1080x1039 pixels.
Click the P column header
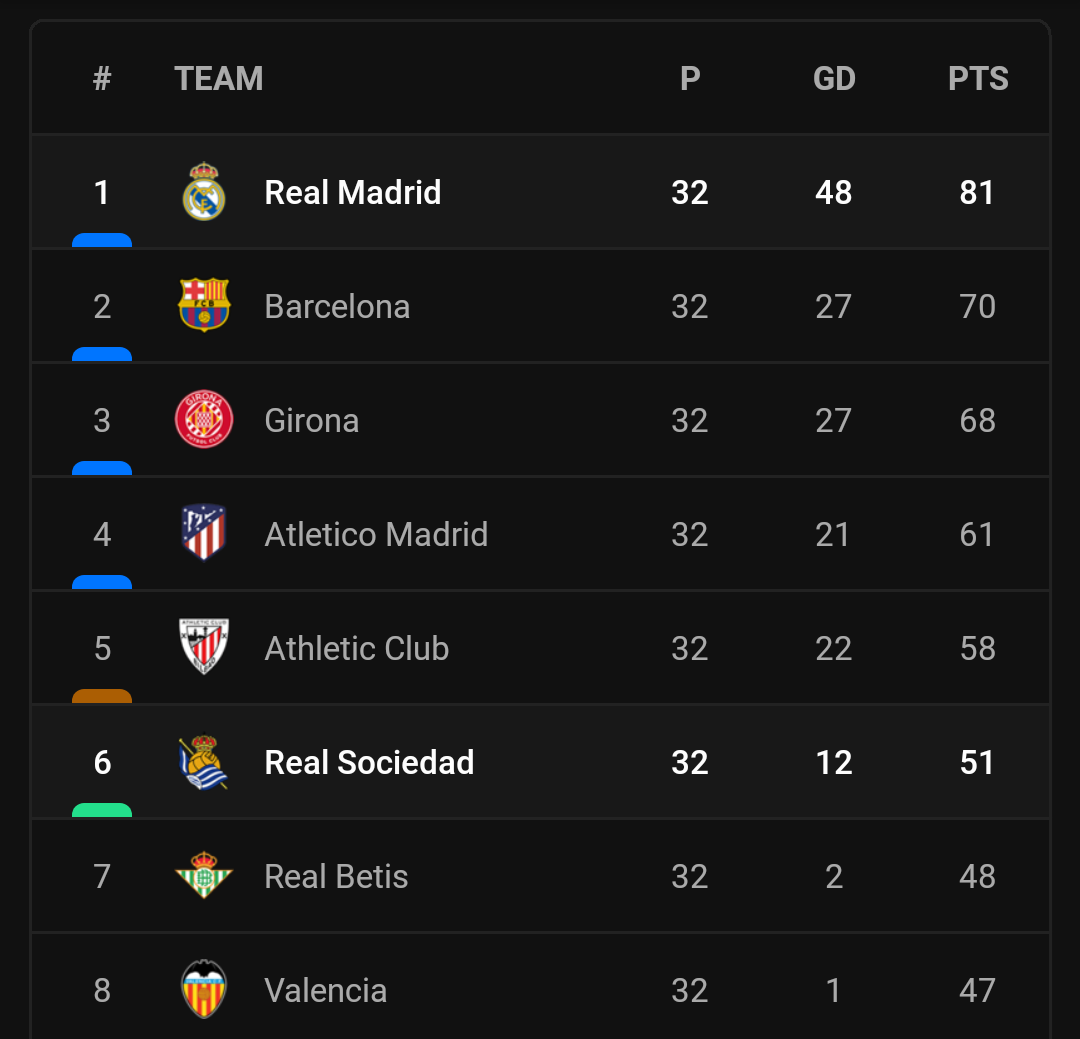[x=690, y=78]
